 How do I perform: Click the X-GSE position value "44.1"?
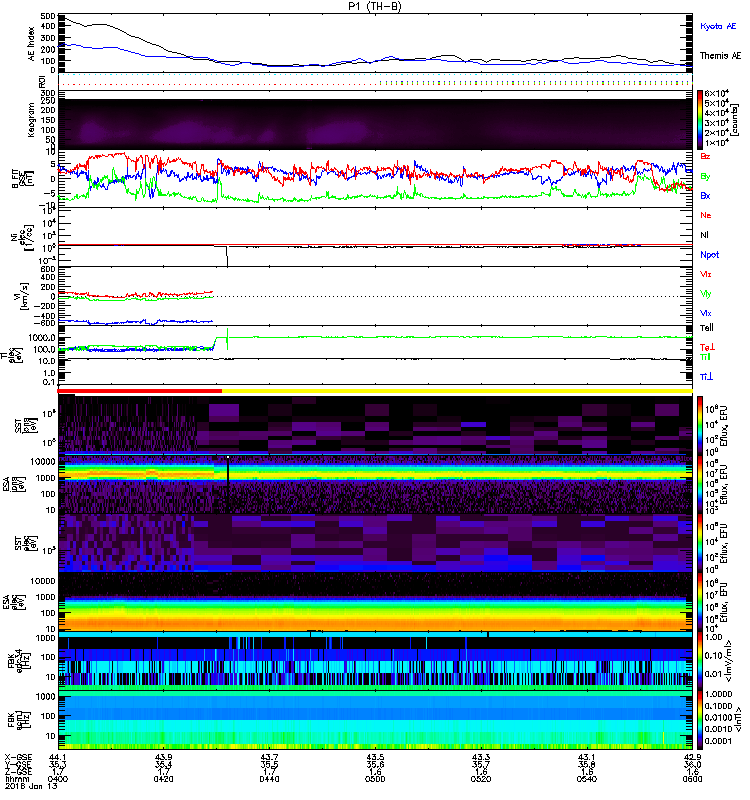(57, 757)
